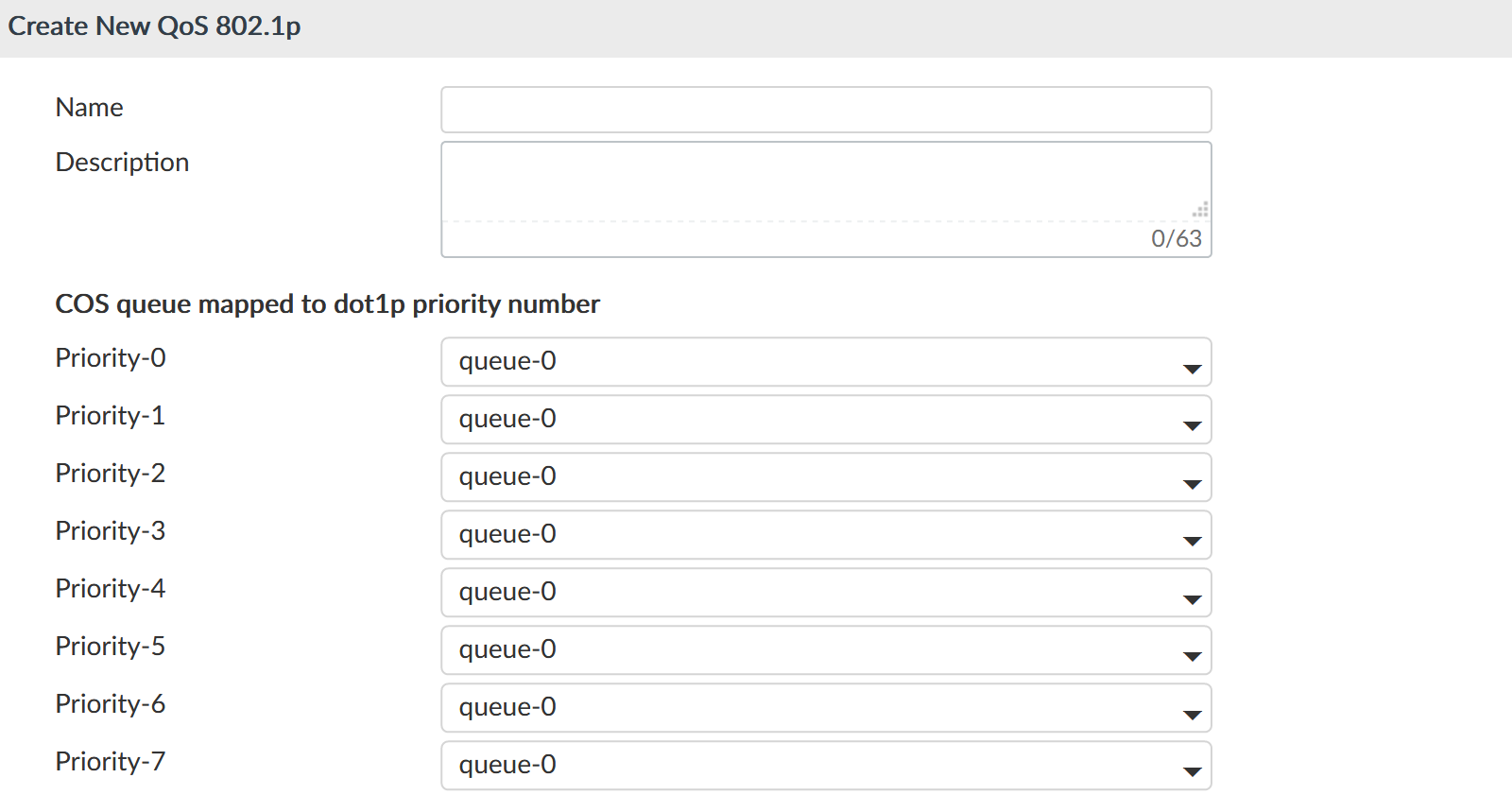The width and height of the screenshot is (1512, 795).
Task: Click the Priority-3 label text
Action: click(x=111, y=531)
